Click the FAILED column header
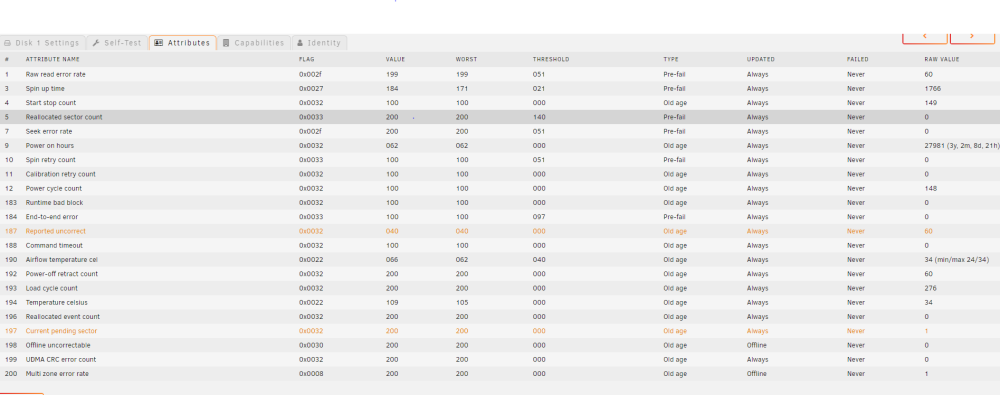Image resolution: width=1000 pixels, height=395 pixels. [858, 59]
